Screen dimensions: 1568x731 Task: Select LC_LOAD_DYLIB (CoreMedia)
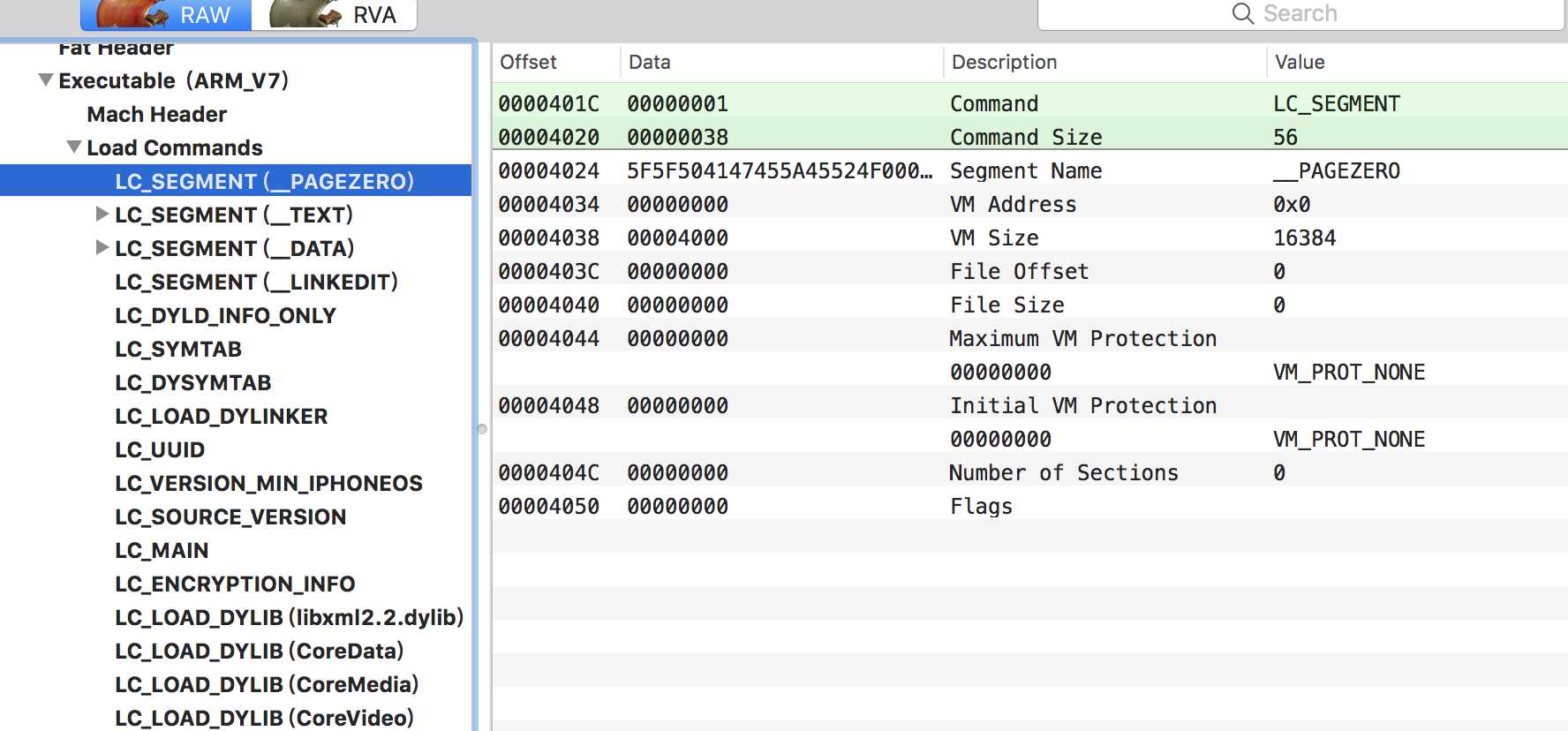[267, 684]
